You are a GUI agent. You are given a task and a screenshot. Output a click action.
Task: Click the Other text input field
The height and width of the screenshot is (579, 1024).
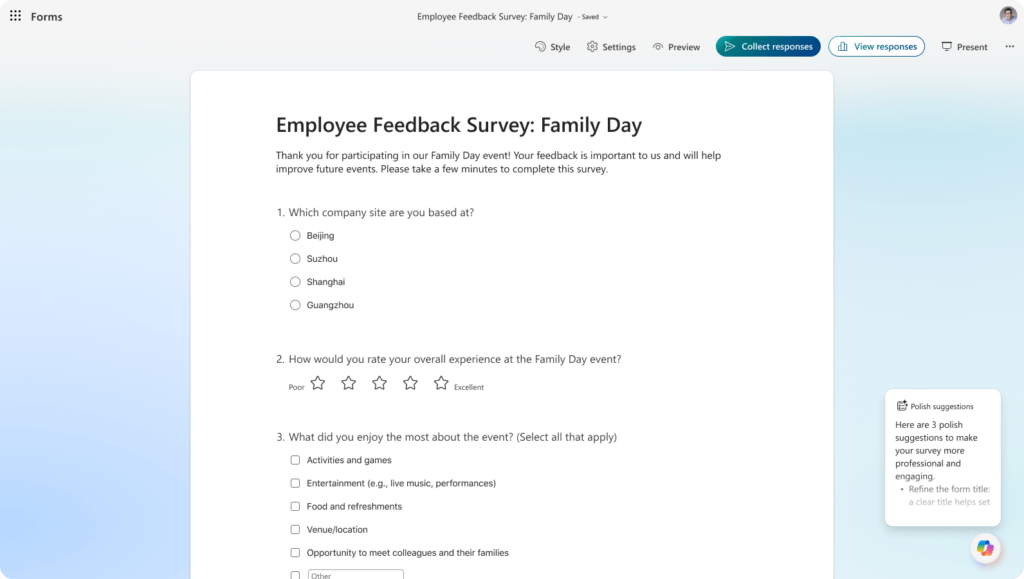[356, 574]
